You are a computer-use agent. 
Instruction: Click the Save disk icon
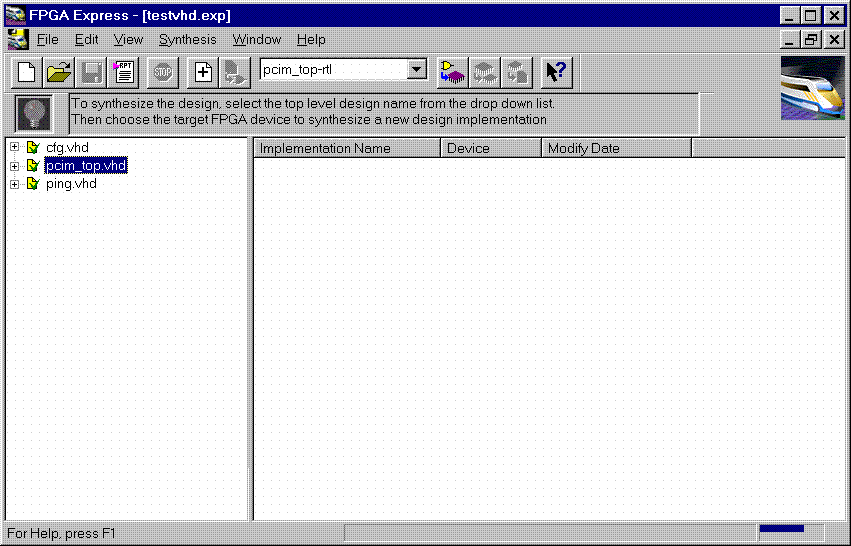click(91, 72)
